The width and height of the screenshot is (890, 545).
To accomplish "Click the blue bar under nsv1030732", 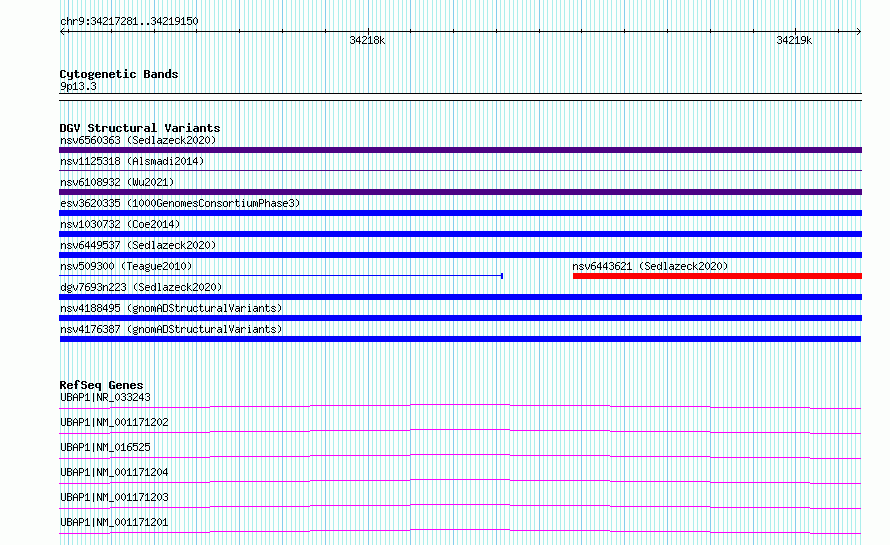I will click(460, 234).
